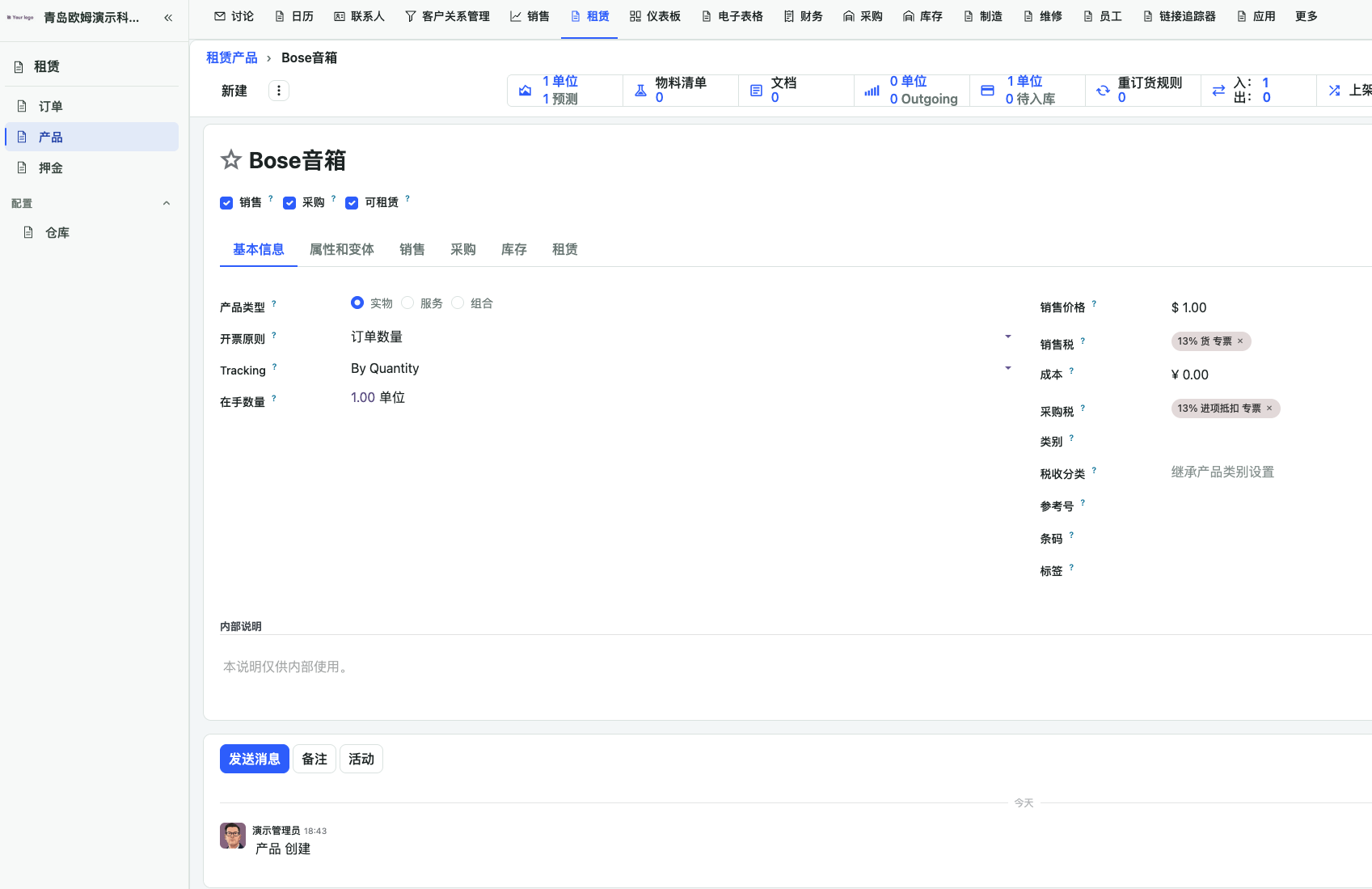Select 实物 product type radio
The height and width of the screenshot is (889, 1372).
point(357,303)
